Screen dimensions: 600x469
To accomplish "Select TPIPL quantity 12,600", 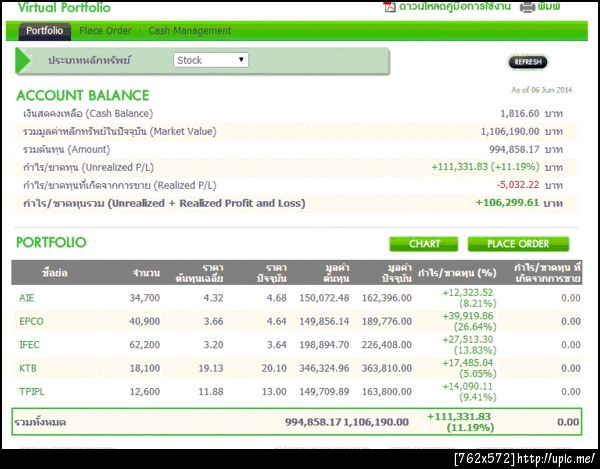I will (x=144, y=392).
